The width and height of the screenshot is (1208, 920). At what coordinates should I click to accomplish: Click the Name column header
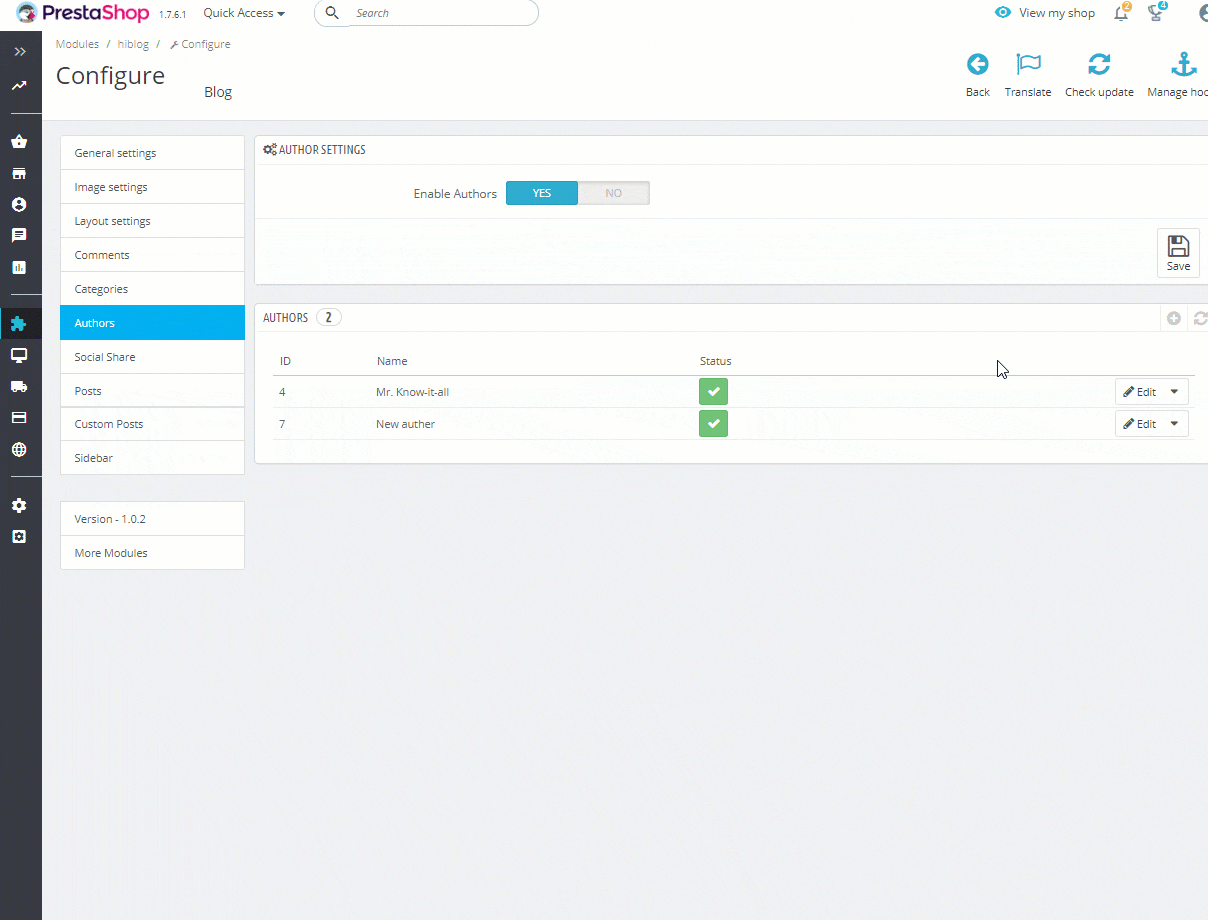point(392,361)
